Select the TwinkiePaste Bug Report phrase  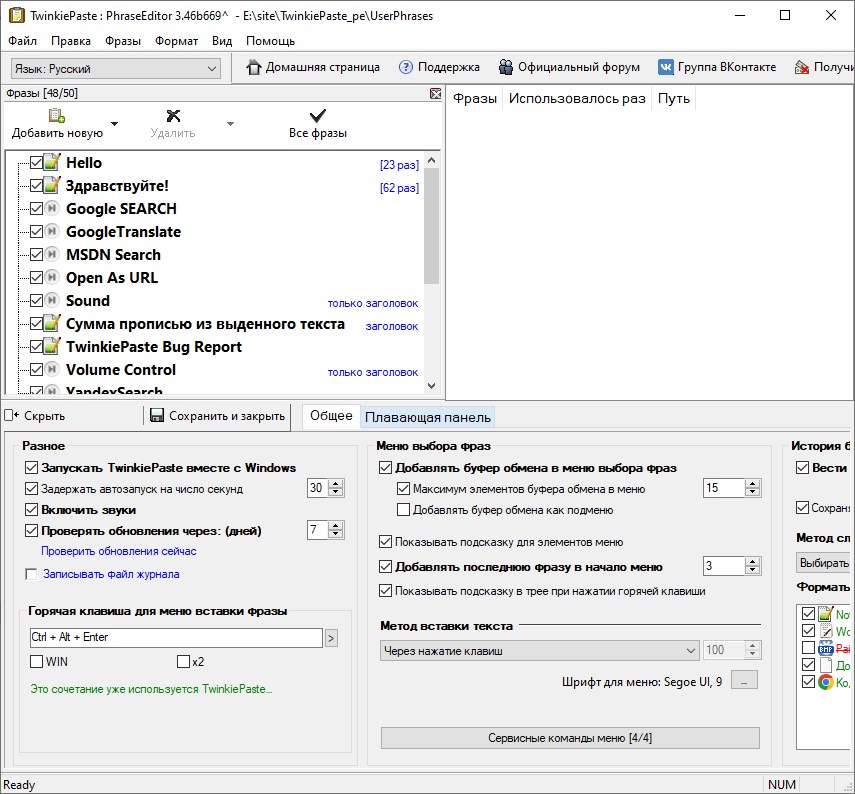(153, 347)
